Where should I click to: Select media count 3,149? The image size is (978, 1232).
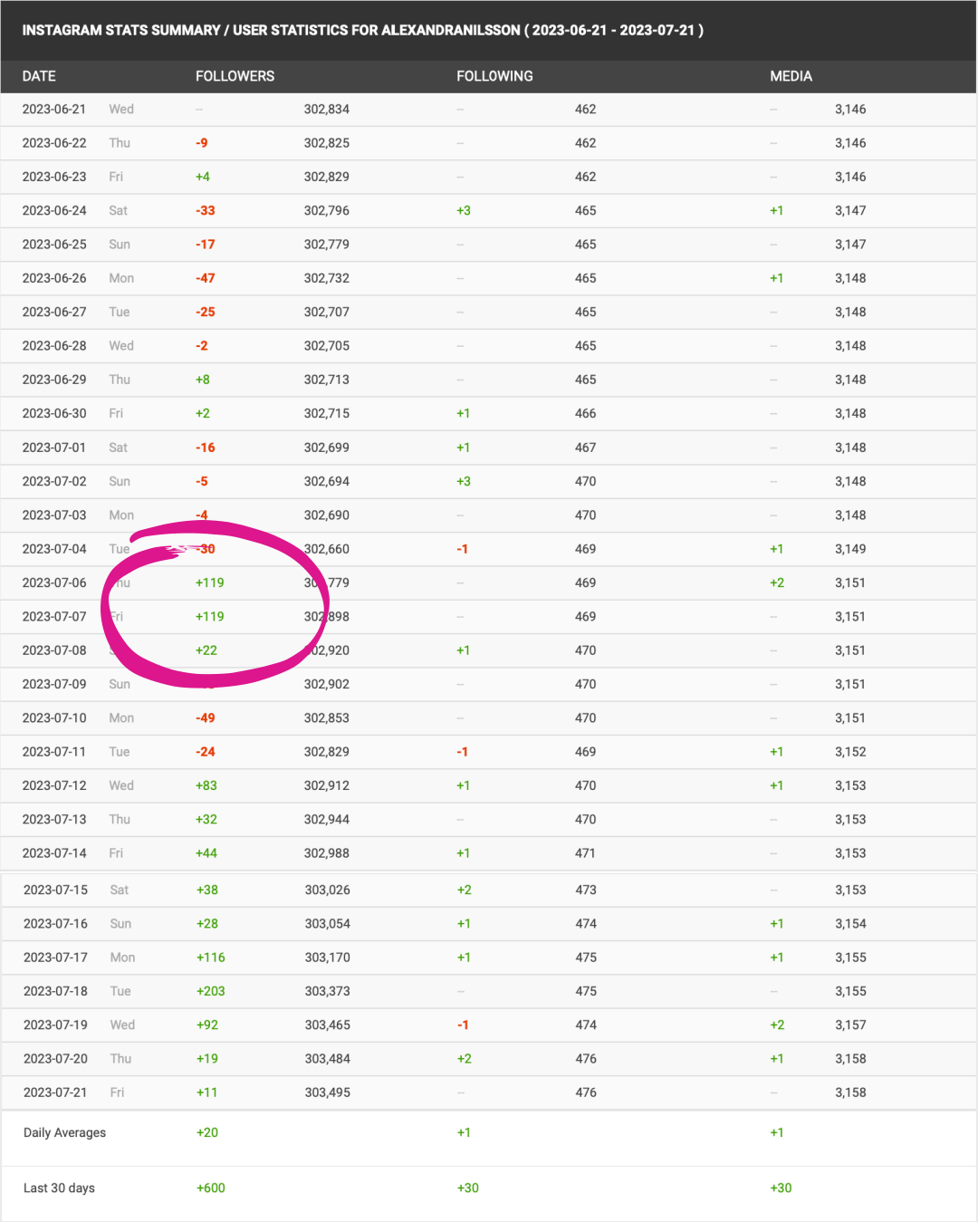(850, 549)
